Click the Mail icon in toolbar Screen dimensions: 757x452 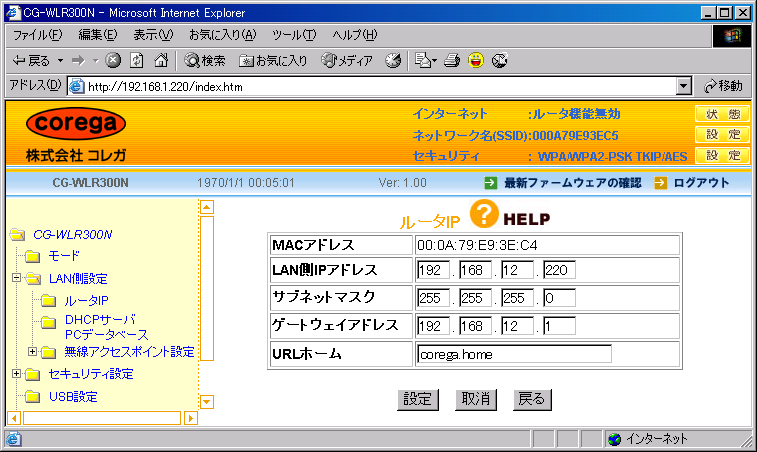[x=425, y=60]
